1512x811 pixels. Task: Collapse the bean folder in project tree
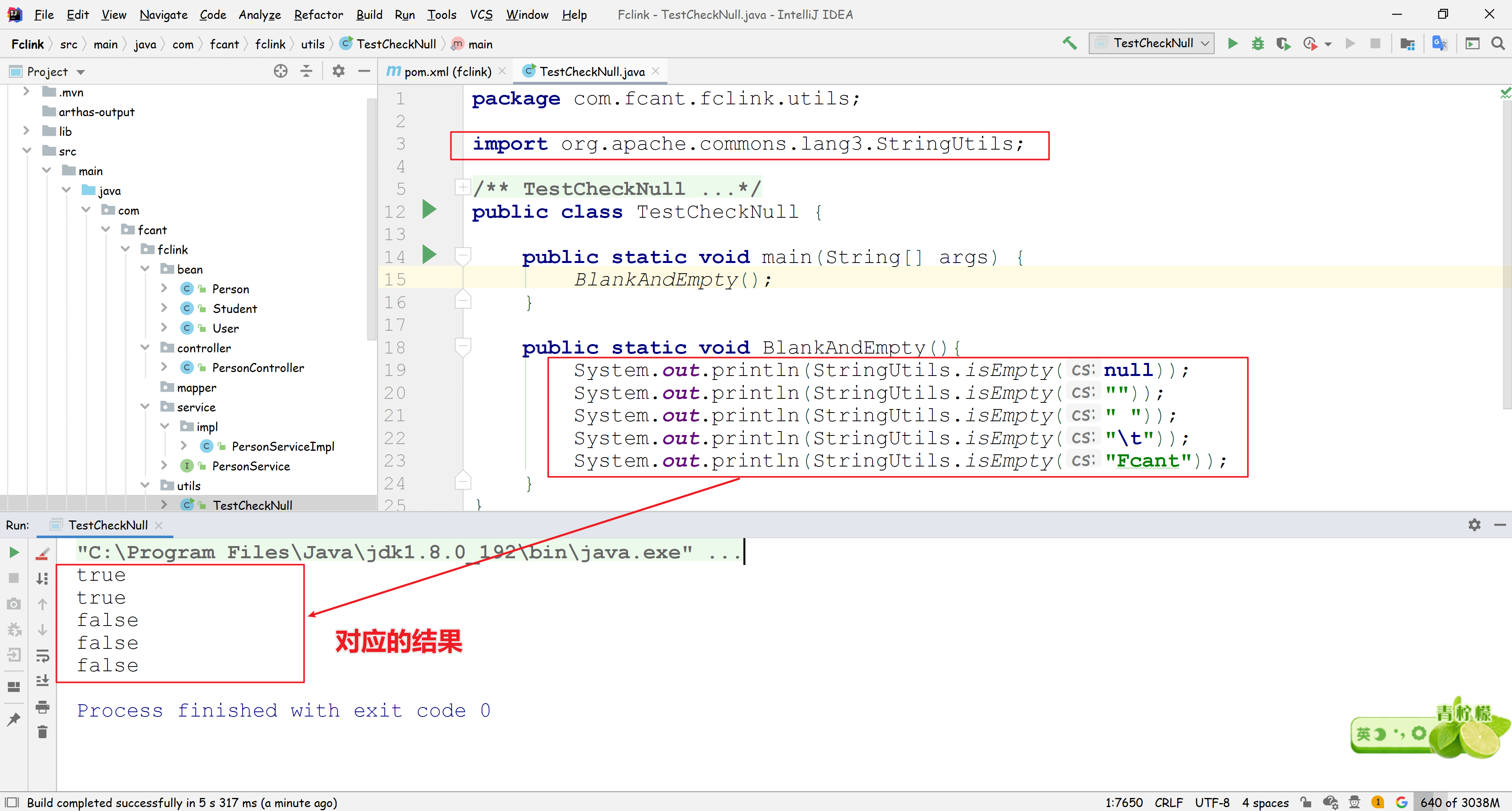(x=145, y=269)
